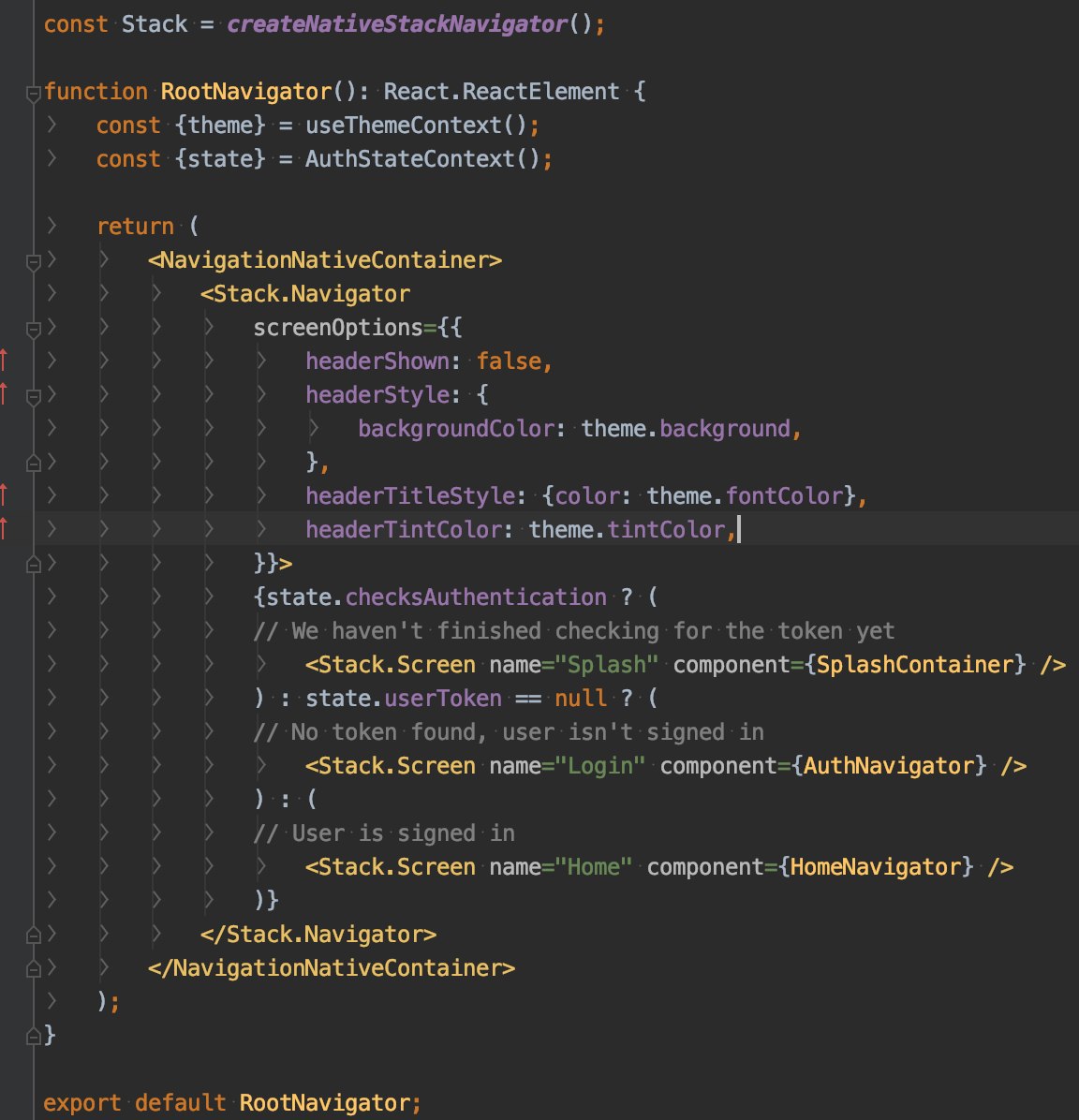Click the useThemeContext() call
The width and height of the screenshot is (1079, 1120).
click(x=416, y=125)
